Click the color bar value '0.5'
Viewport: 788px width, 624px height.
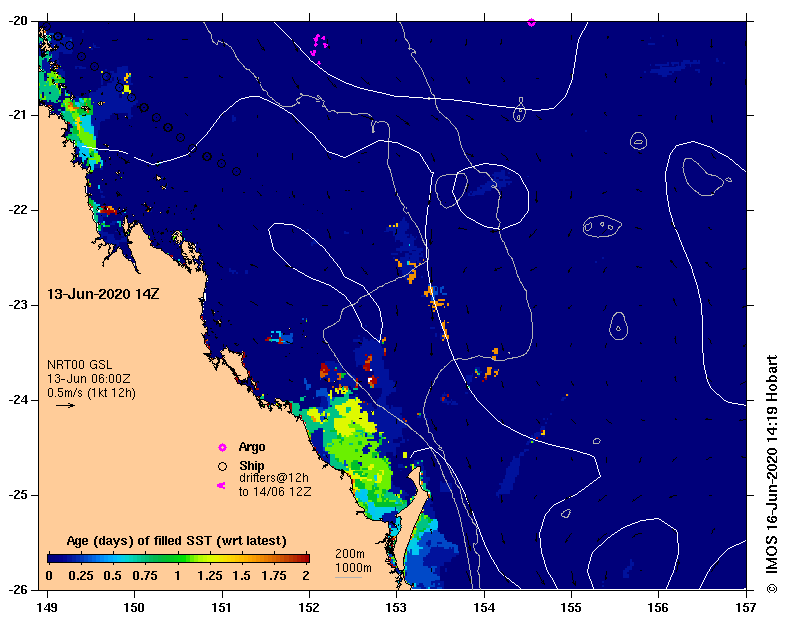[x=113, y=576]
